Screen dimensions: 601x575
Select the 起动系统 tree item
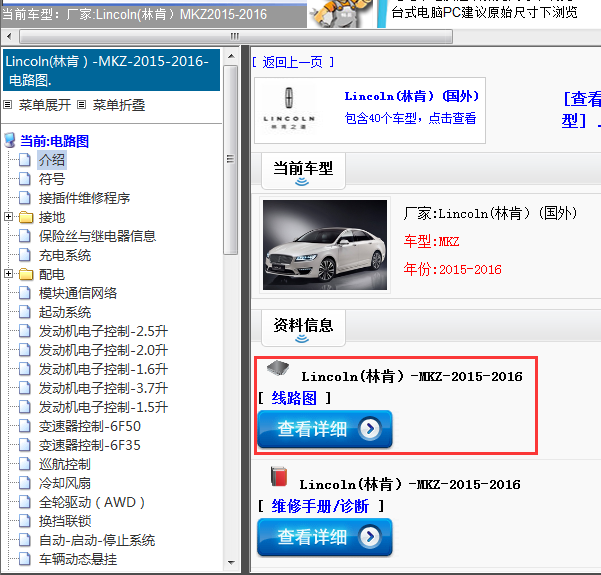pos(65,312)
